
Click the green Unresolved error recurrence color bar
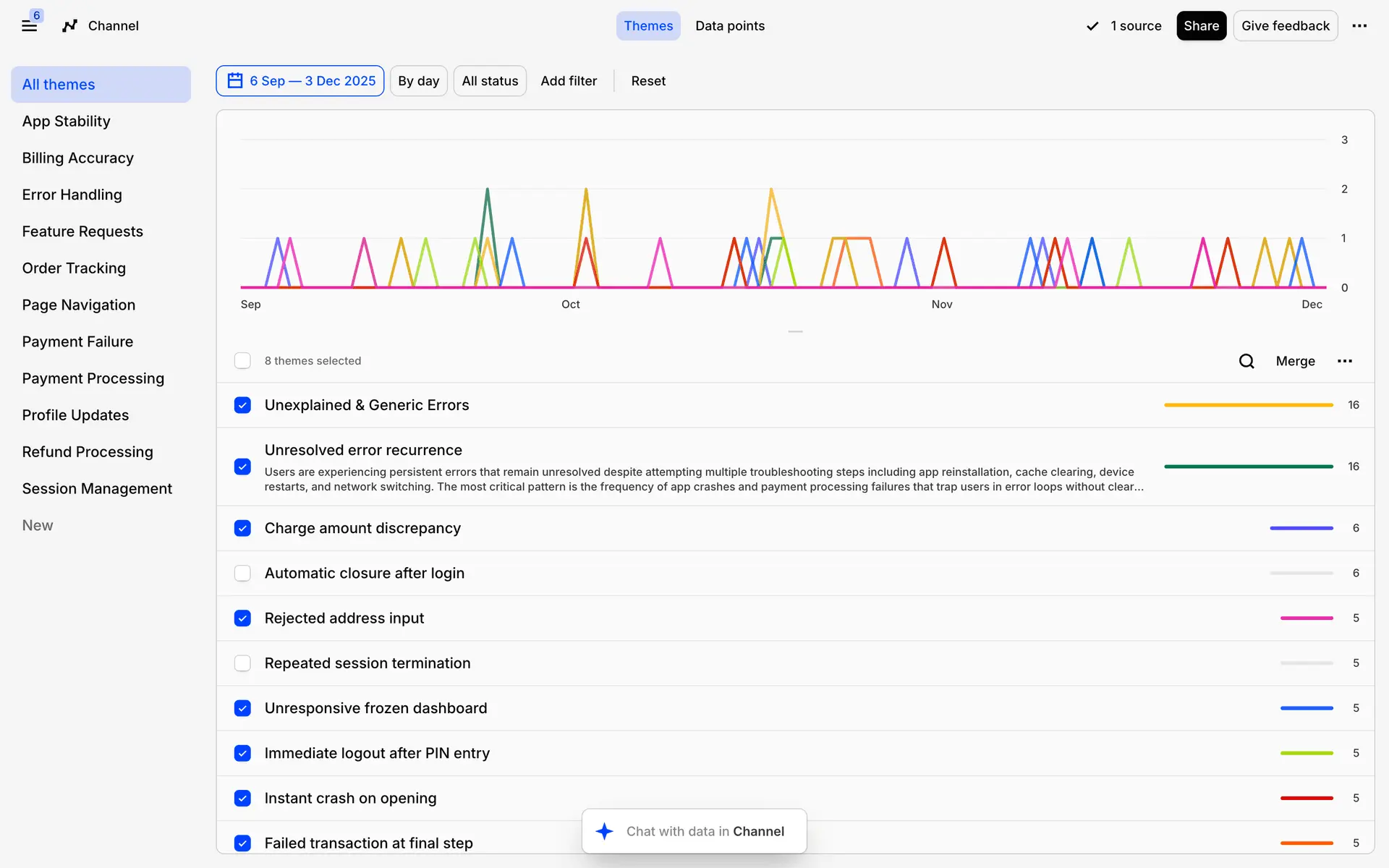[1248, 467]
